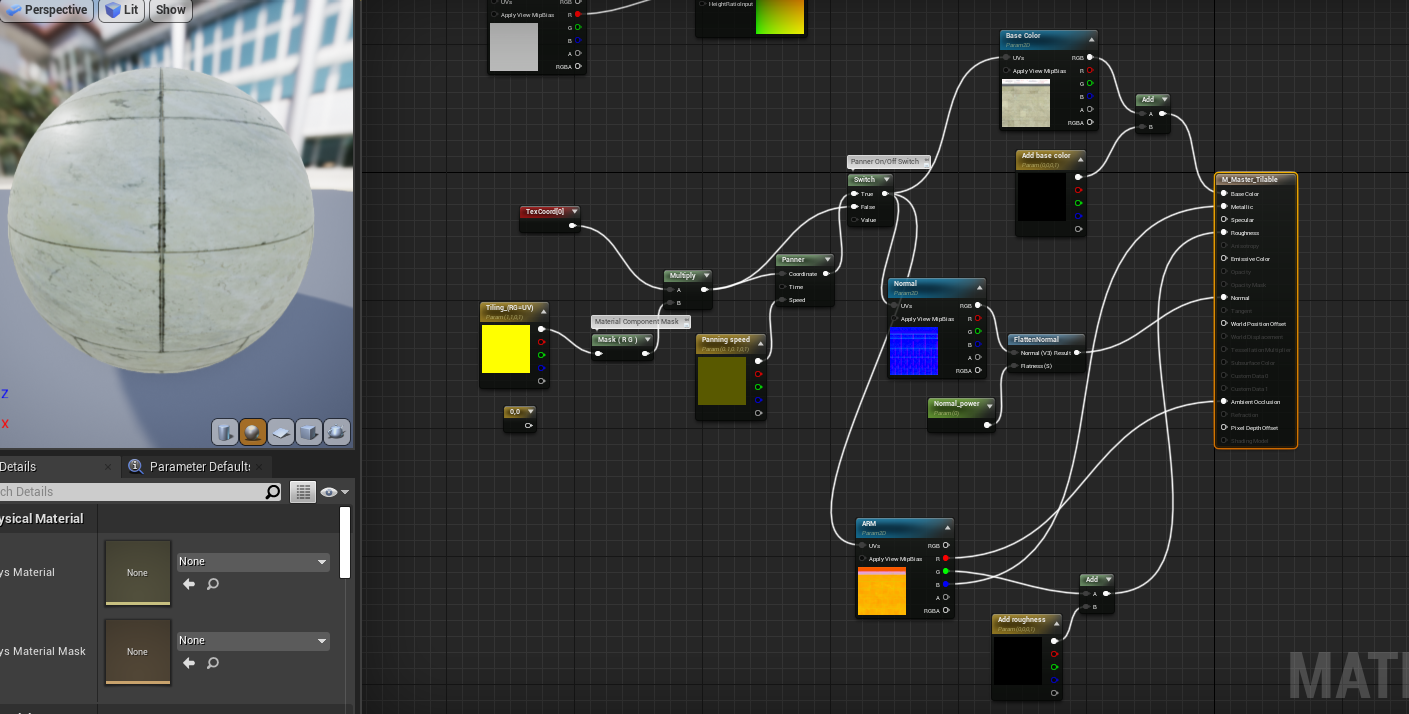Image resolution: width=1409 pixels, height=714 pixels.
Task: Click the Phys Material Mask None thumbnail
Action: click(137, 652)
